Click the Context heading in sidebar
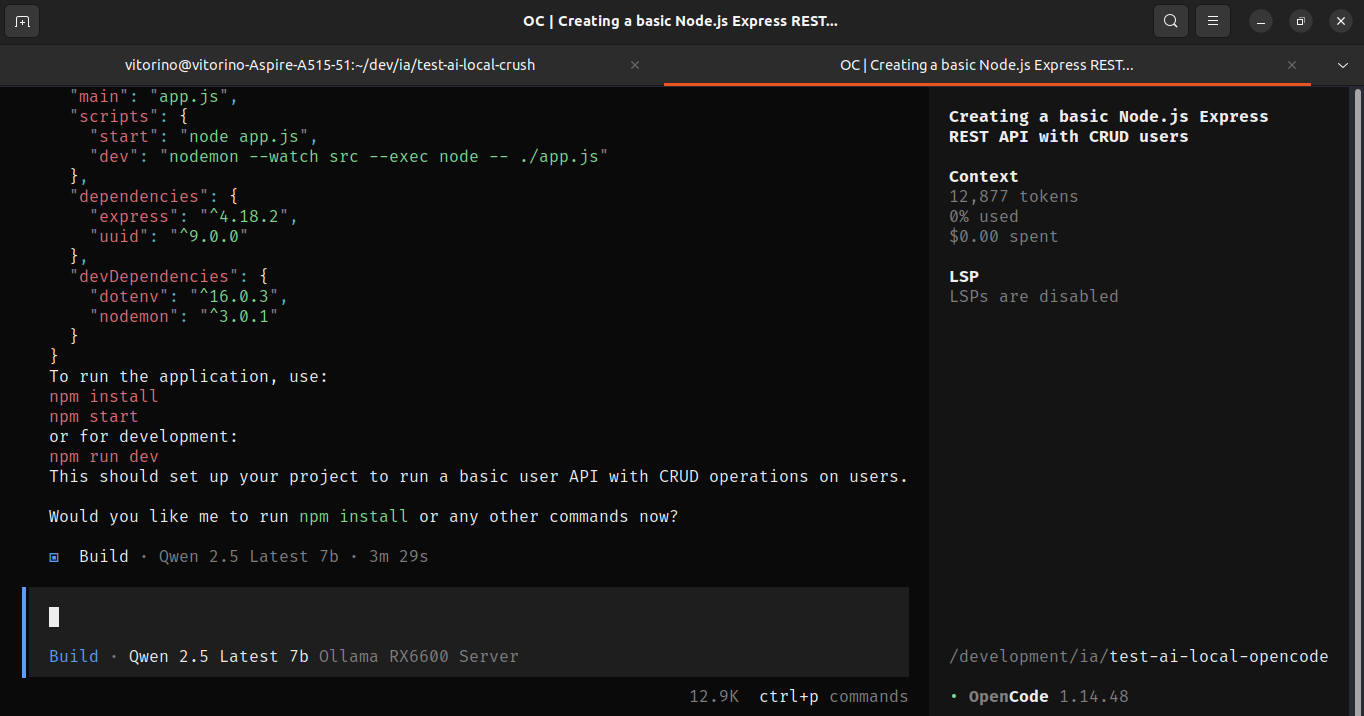This screenshot has width=1364, height=716. [x=984, y=176]
